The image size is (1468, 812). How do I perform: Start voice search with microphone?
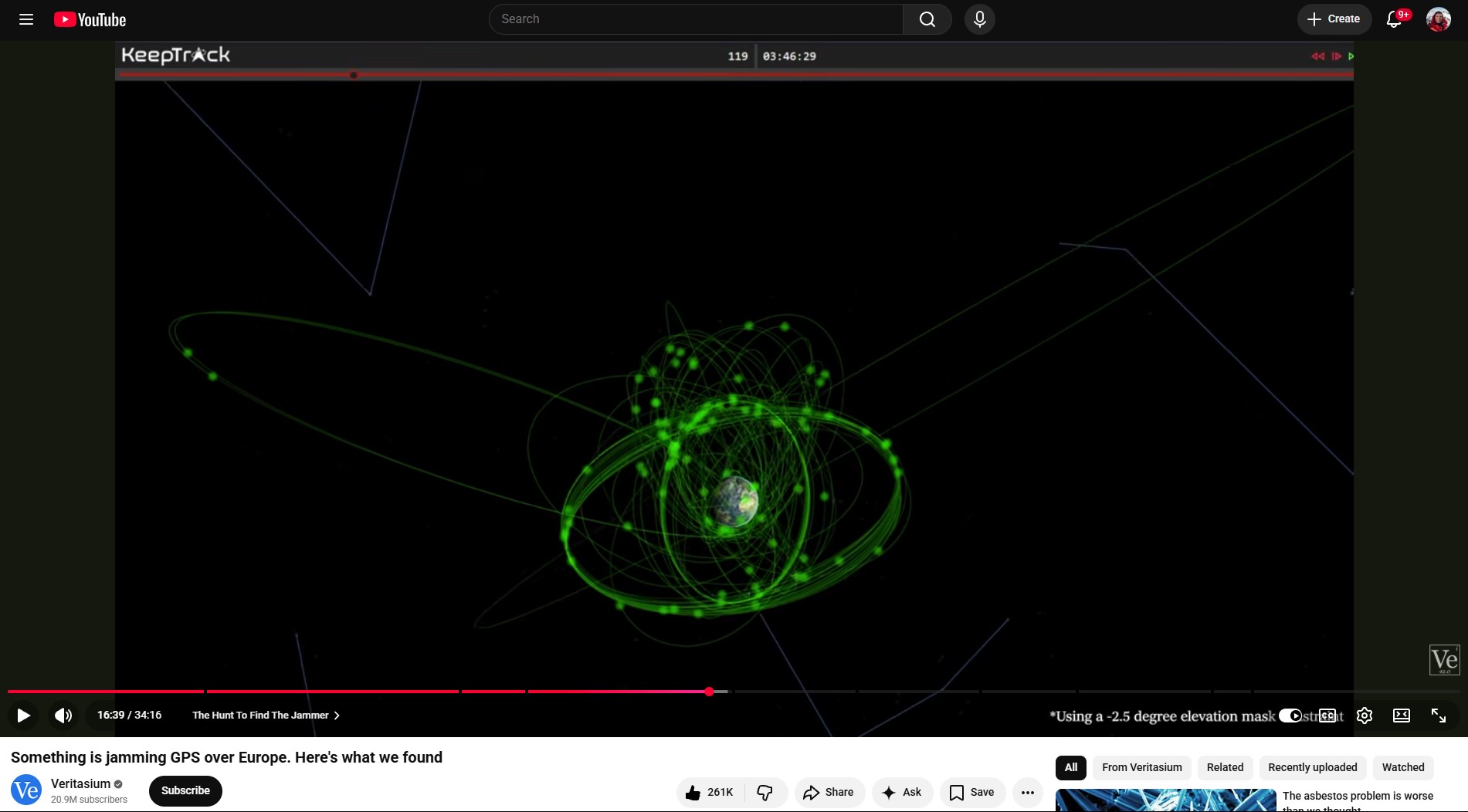979,19
